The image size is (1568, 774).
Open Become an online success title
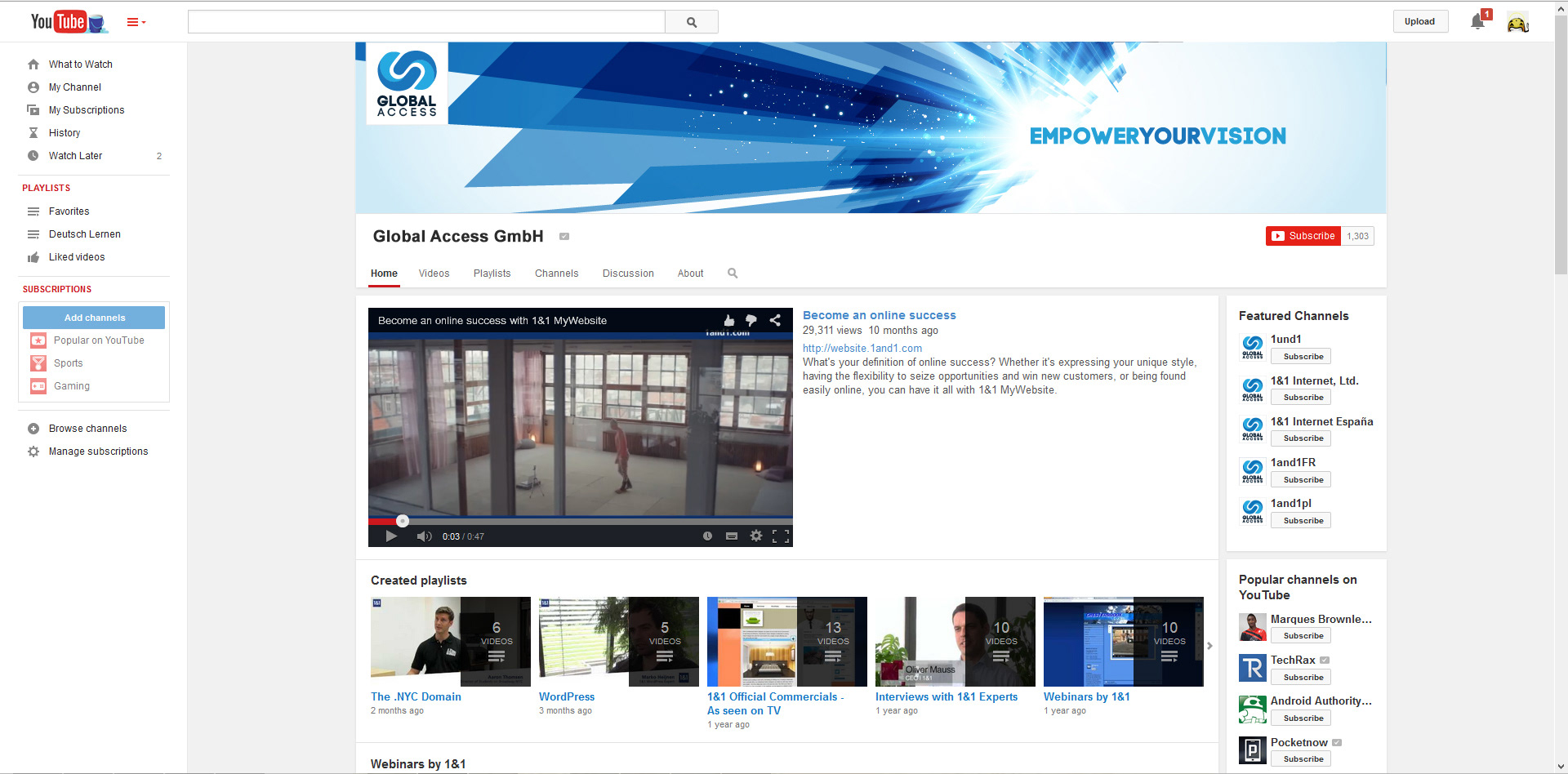pyautogui.click(x=879, y=315)
